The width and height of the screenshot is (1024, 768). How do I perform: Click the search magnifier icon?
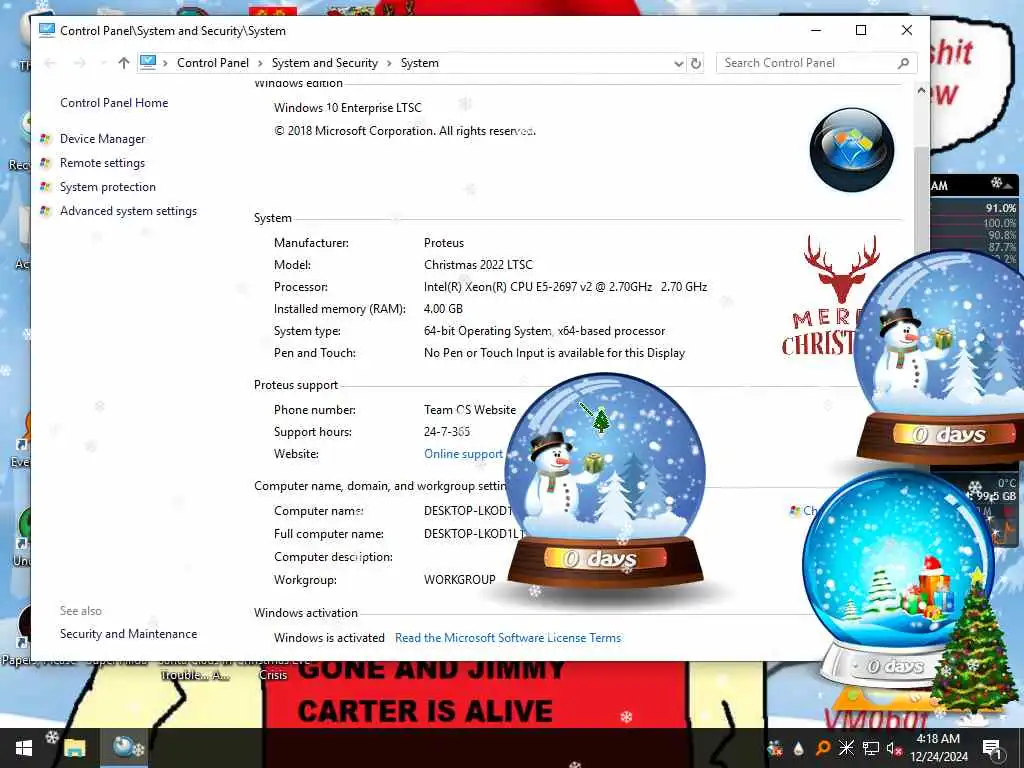[903, 63]
